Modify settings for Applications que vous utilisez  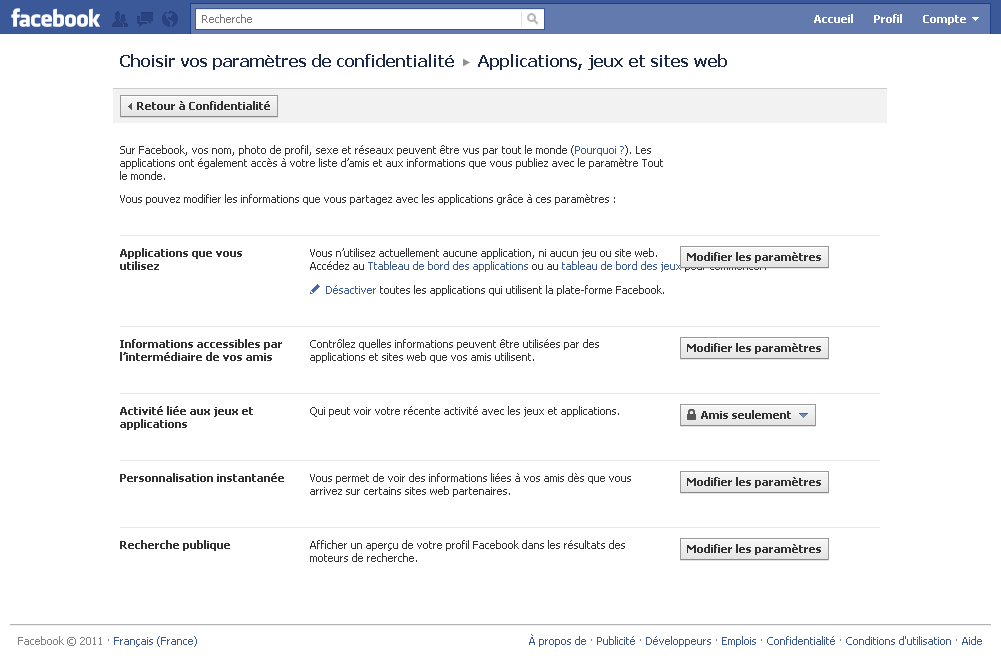coord(754,257)
